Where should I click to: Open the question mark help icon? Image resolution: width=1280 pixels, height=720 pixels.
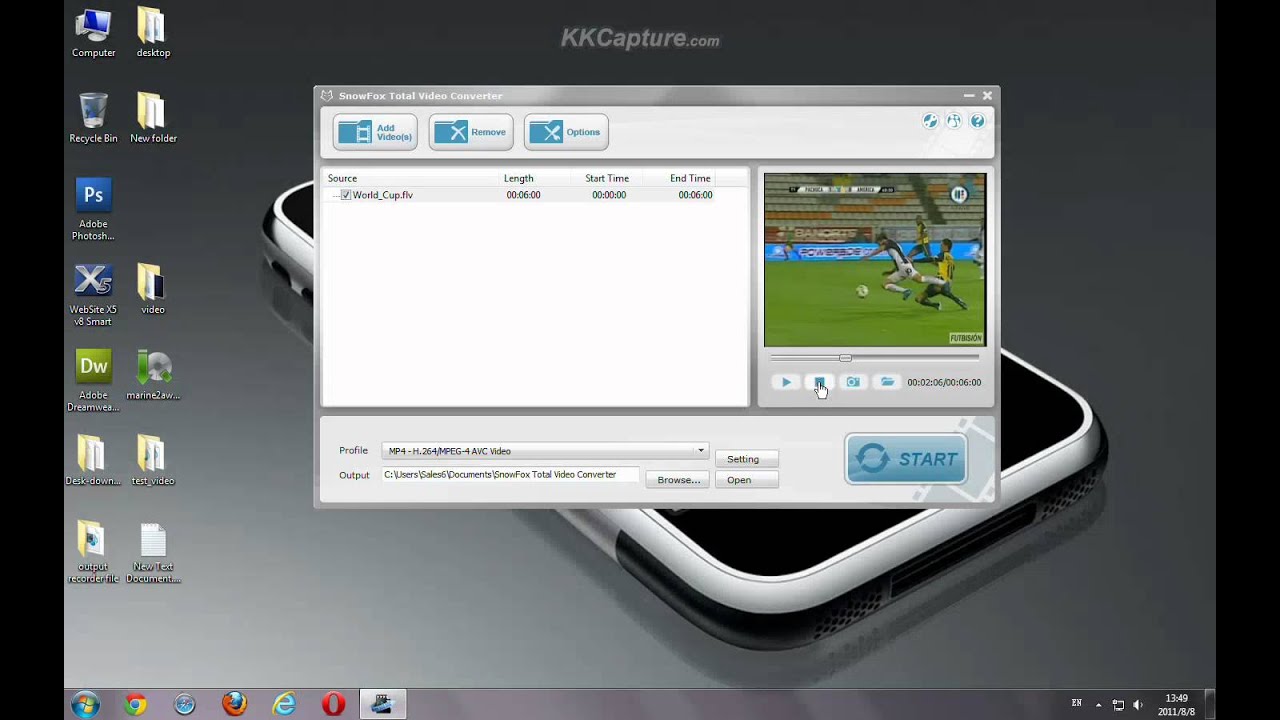pos(978,121)
